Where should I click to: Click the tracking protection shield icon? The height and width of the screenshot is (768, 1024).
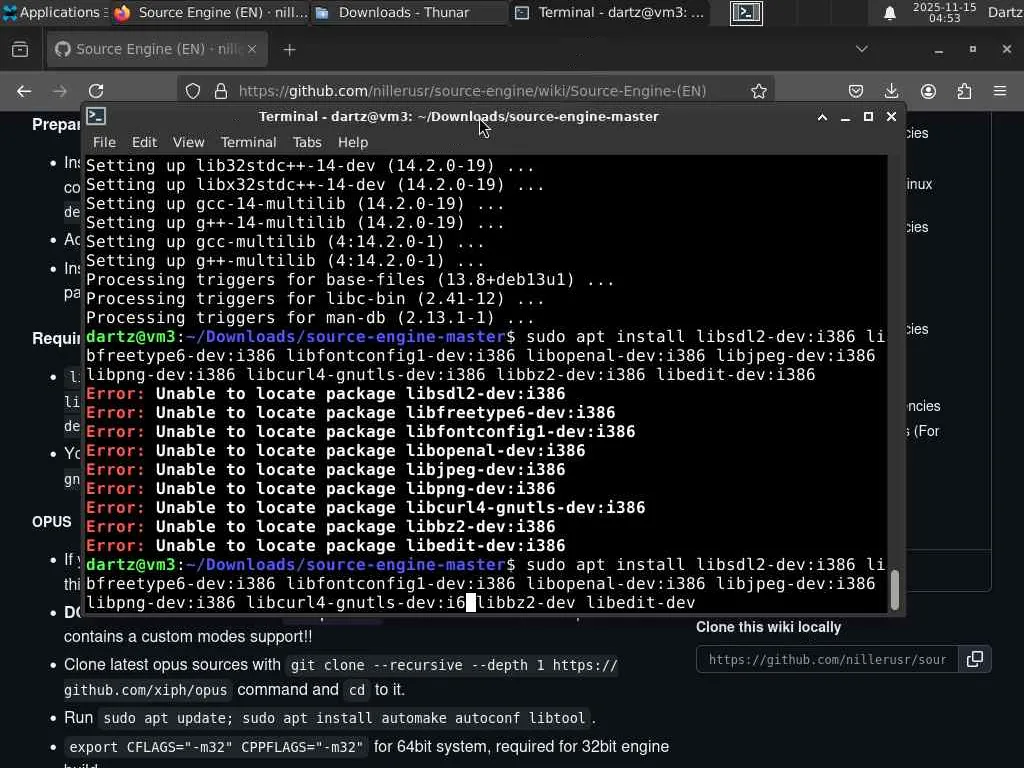pos(193,91)
